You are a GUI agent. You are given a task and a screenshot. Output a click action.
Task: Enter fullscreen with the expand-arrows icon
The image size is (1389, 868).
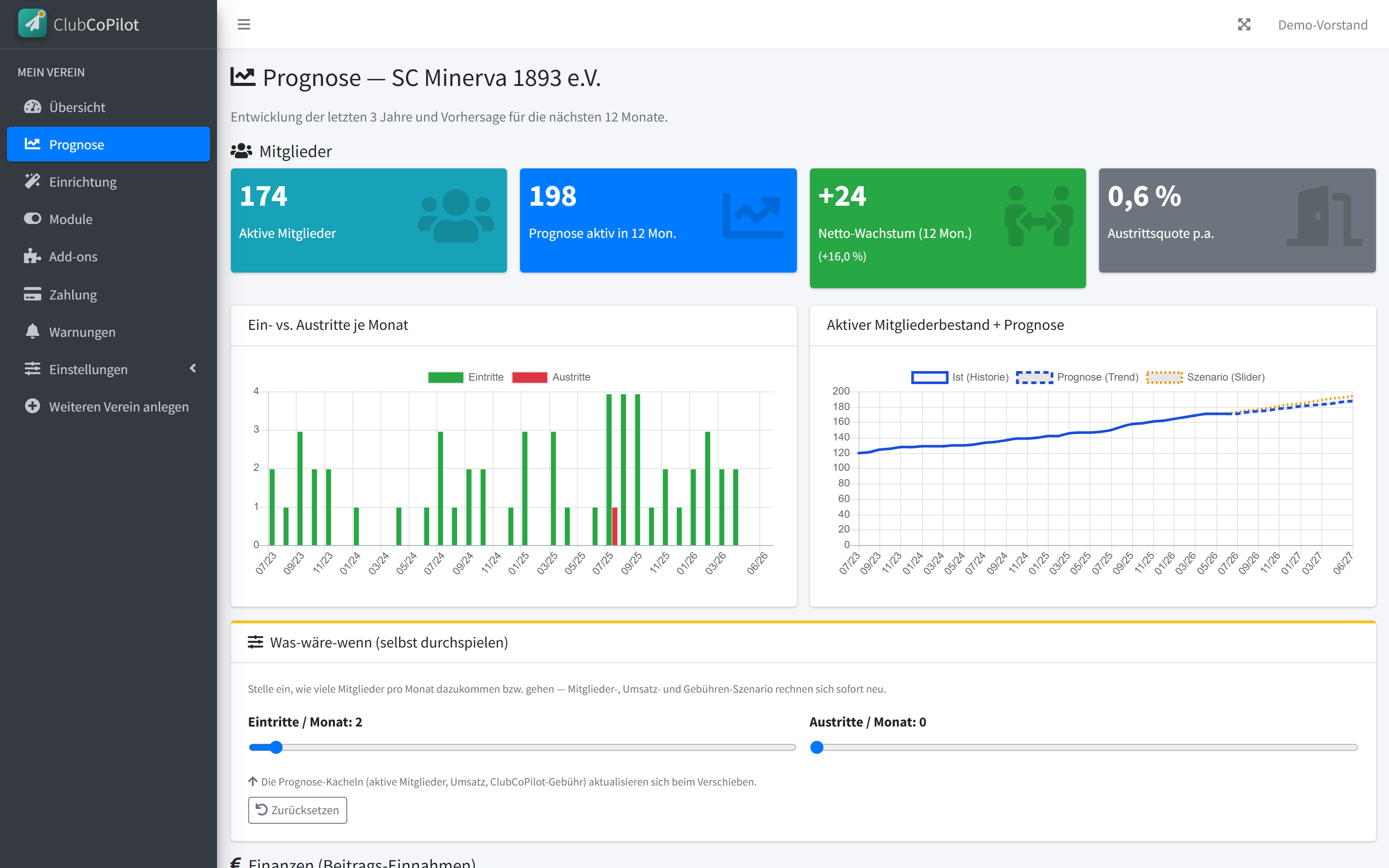(1244, 25)
